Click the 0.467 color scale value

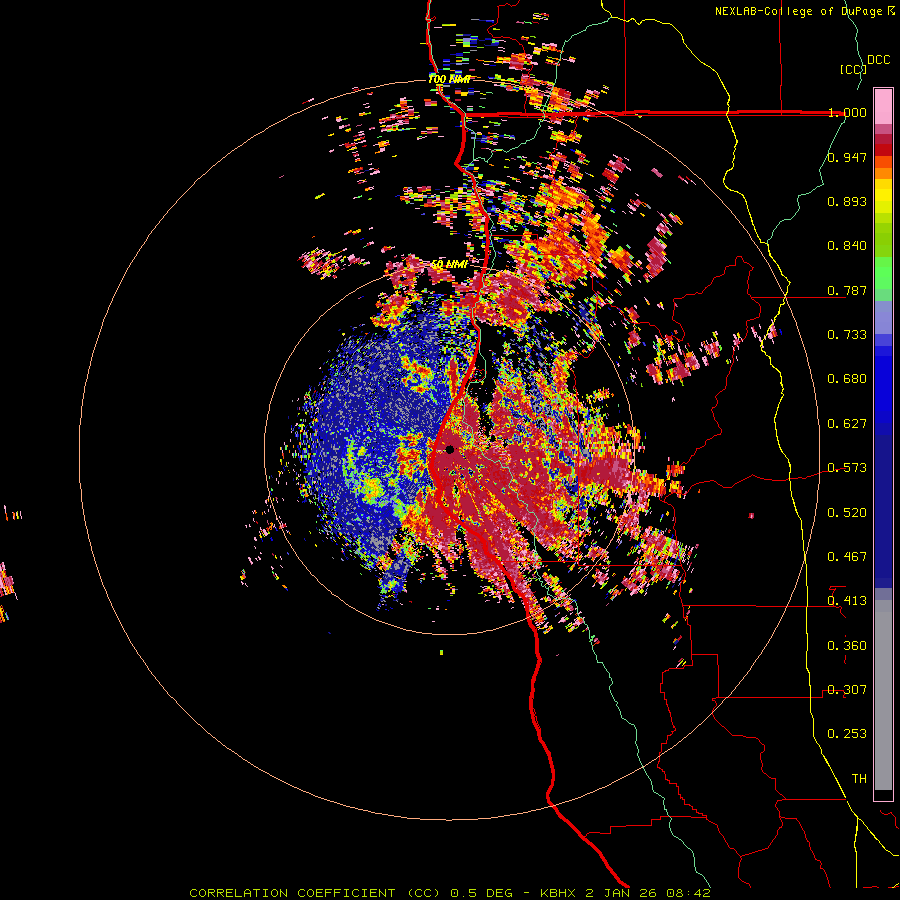[x=847, y=557]
